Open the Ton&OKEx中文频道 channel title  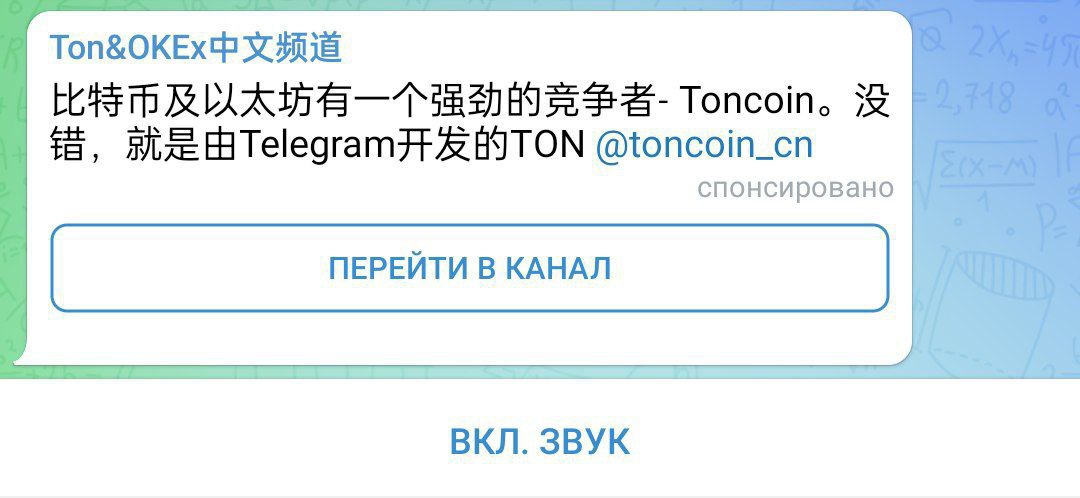196,48
